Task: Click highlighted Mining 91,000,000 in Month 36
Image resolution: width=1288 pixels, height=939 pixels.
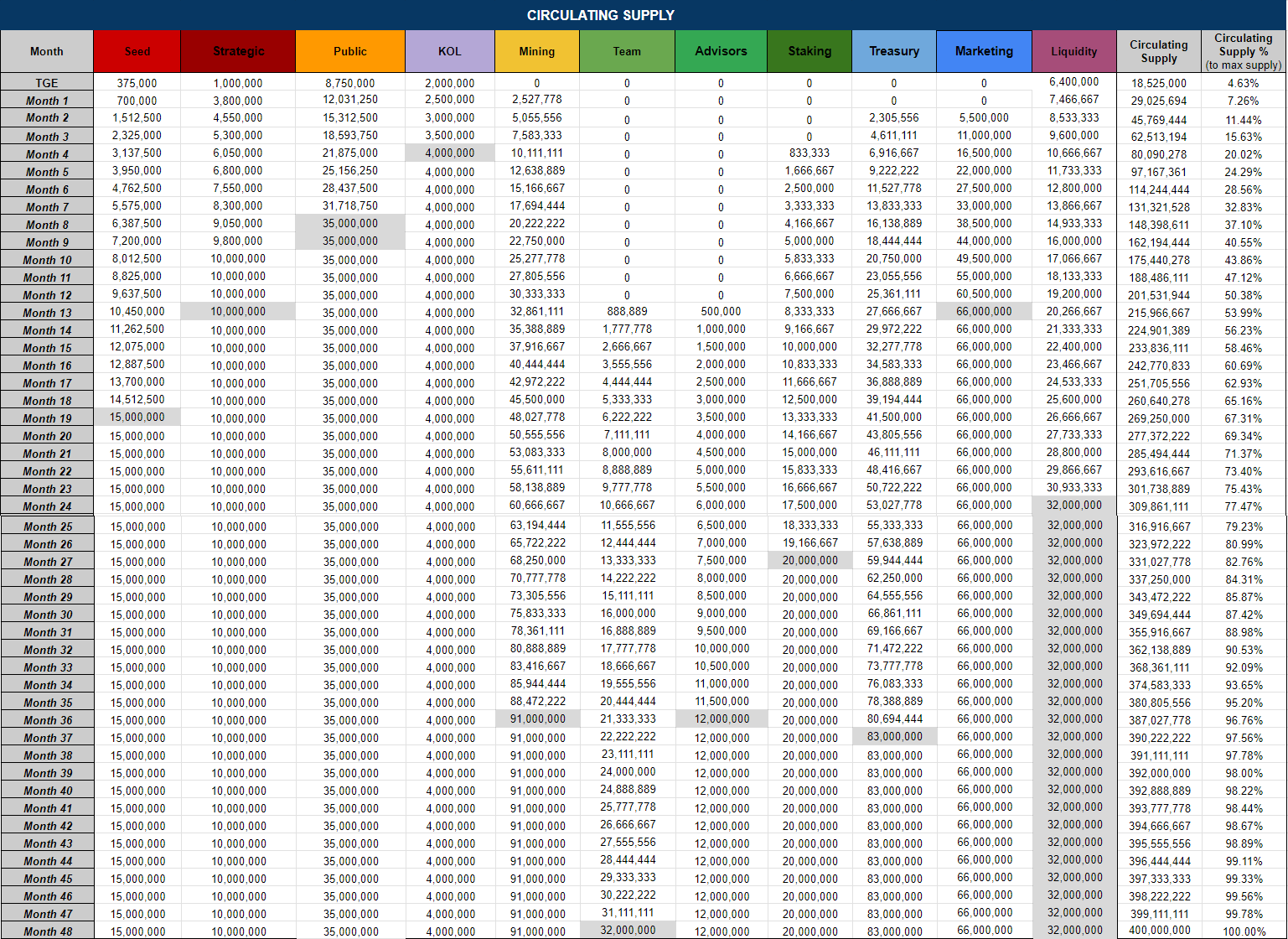Action: pyautogui.click(x=537, y=719)
